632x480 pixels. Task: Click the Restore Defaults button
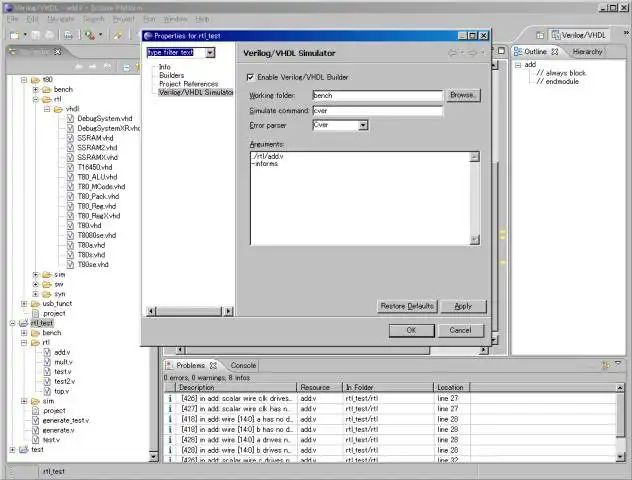[x=407, y=306]
